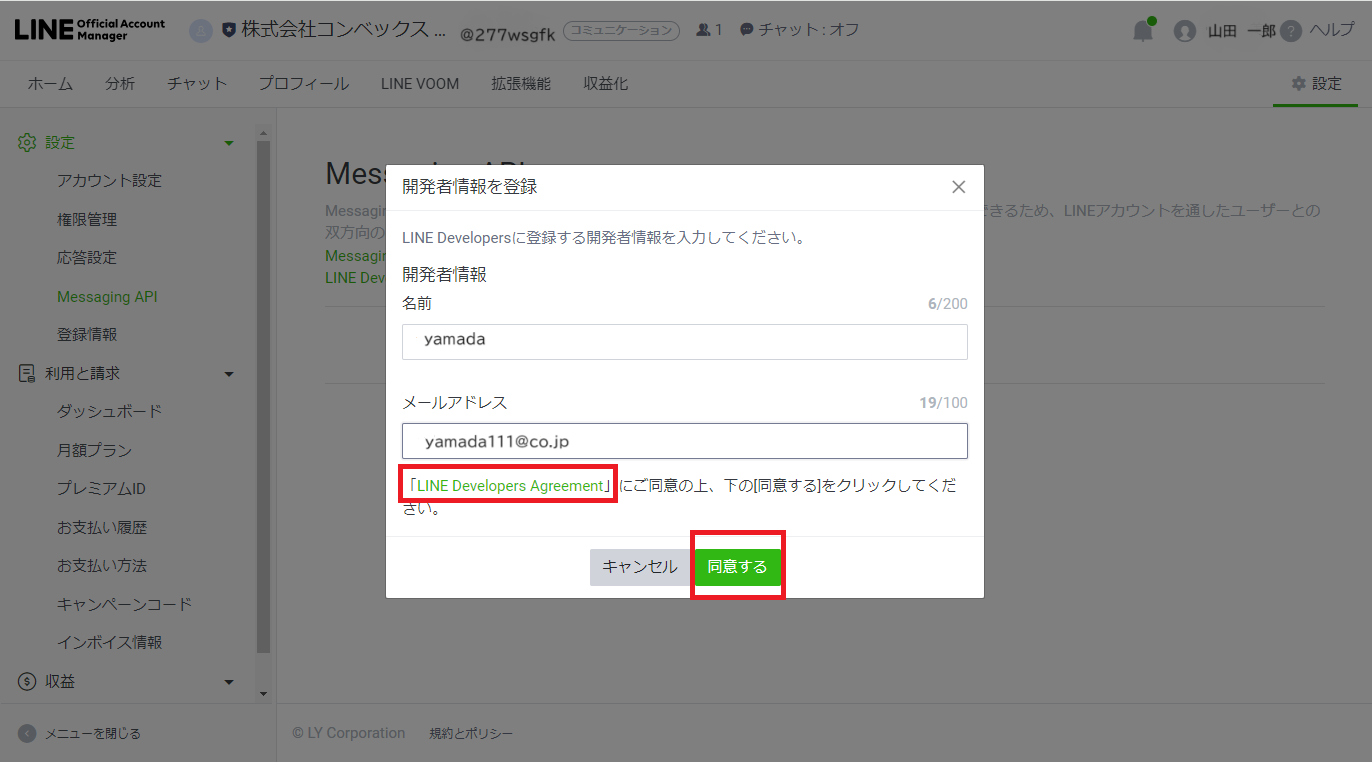
Task: Open お支払い方法 in the sidebar
Action: [x=102, y=566]
